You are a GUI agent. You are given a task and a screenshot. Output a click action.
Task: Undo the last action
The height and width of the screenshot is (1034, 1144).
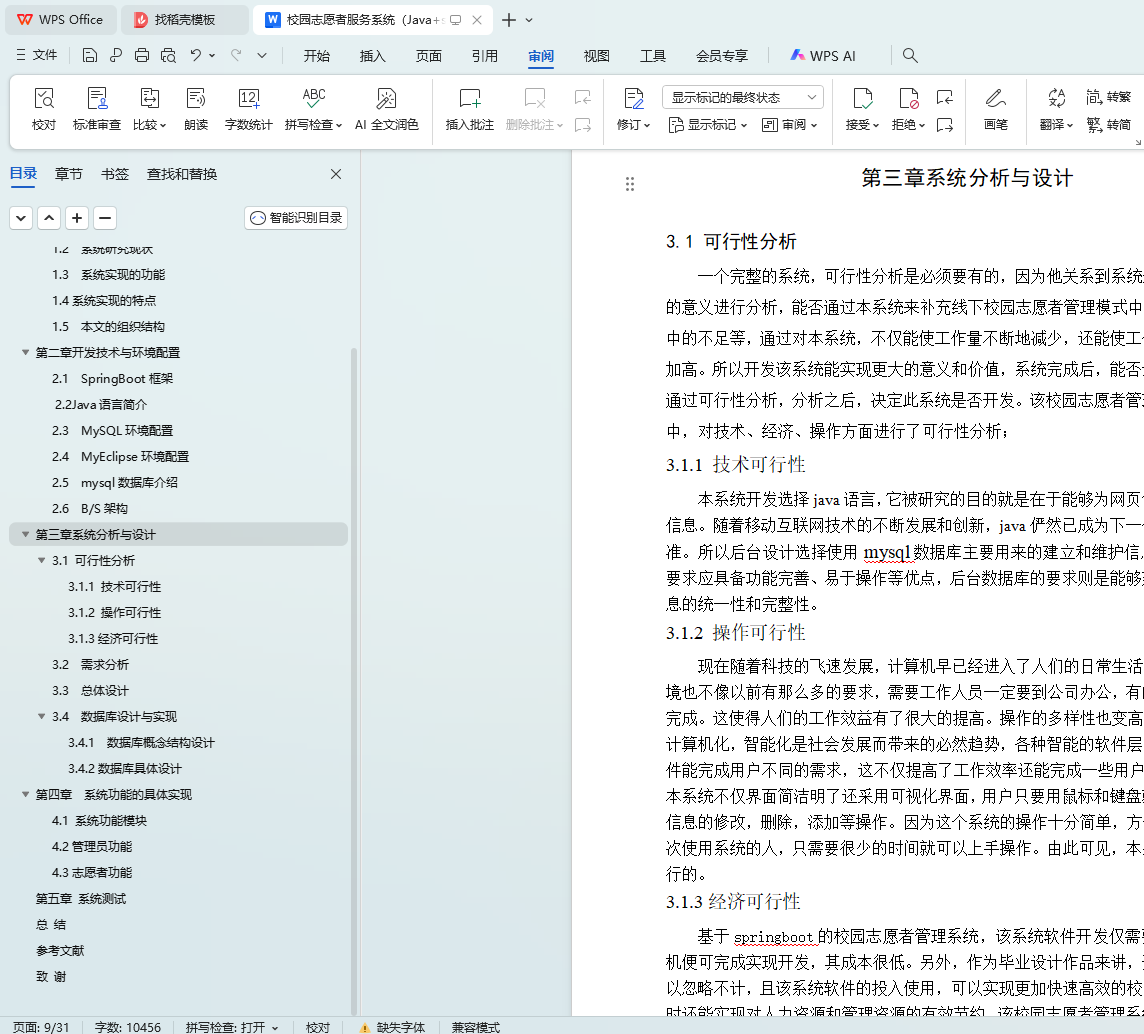(x=196, y=55)
